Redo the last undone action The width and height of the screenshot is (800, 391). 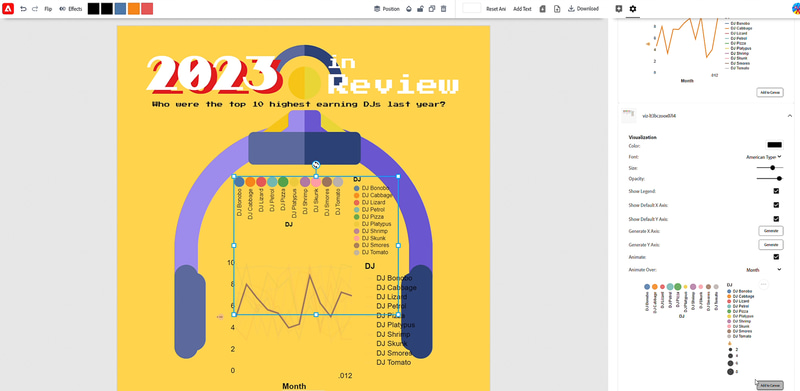click(x=35, y=9)
